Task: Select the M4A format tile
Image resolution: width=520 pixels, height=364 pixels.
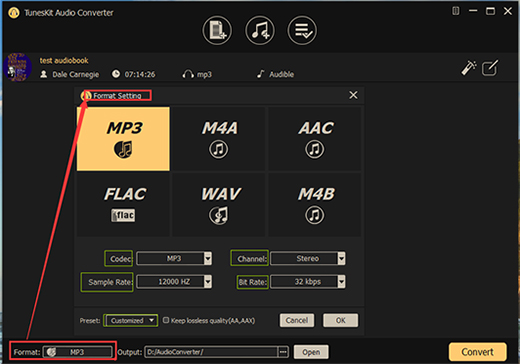Action: [x=219, y=139]
